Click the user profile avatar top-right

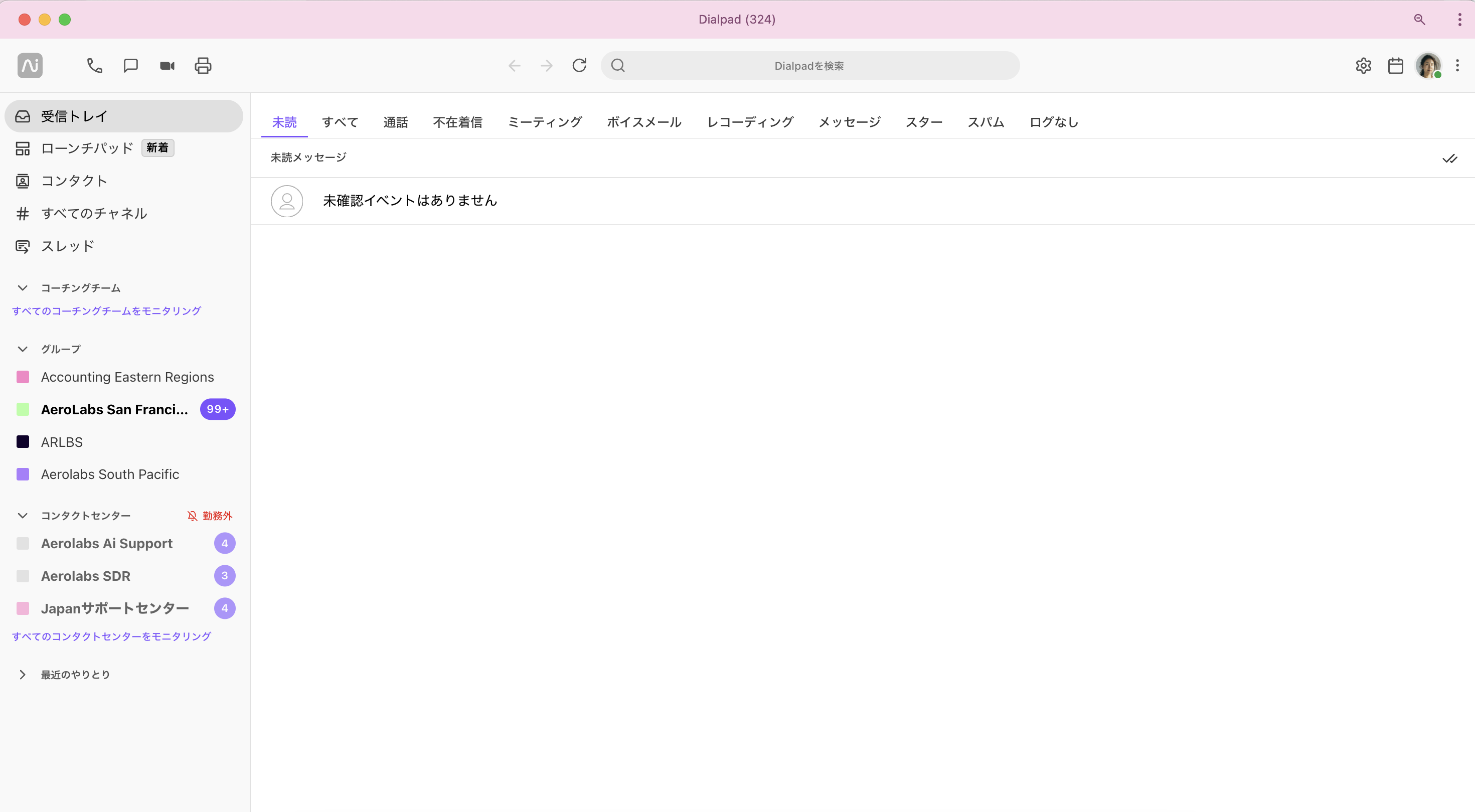1428,65
